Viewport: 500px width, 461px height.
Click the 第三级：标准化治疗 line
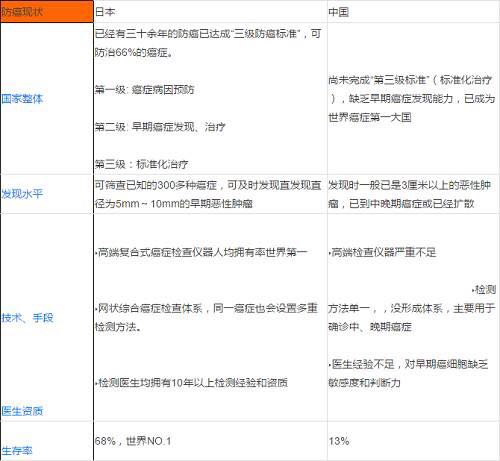pyautogui.click(x=142, y=164)
